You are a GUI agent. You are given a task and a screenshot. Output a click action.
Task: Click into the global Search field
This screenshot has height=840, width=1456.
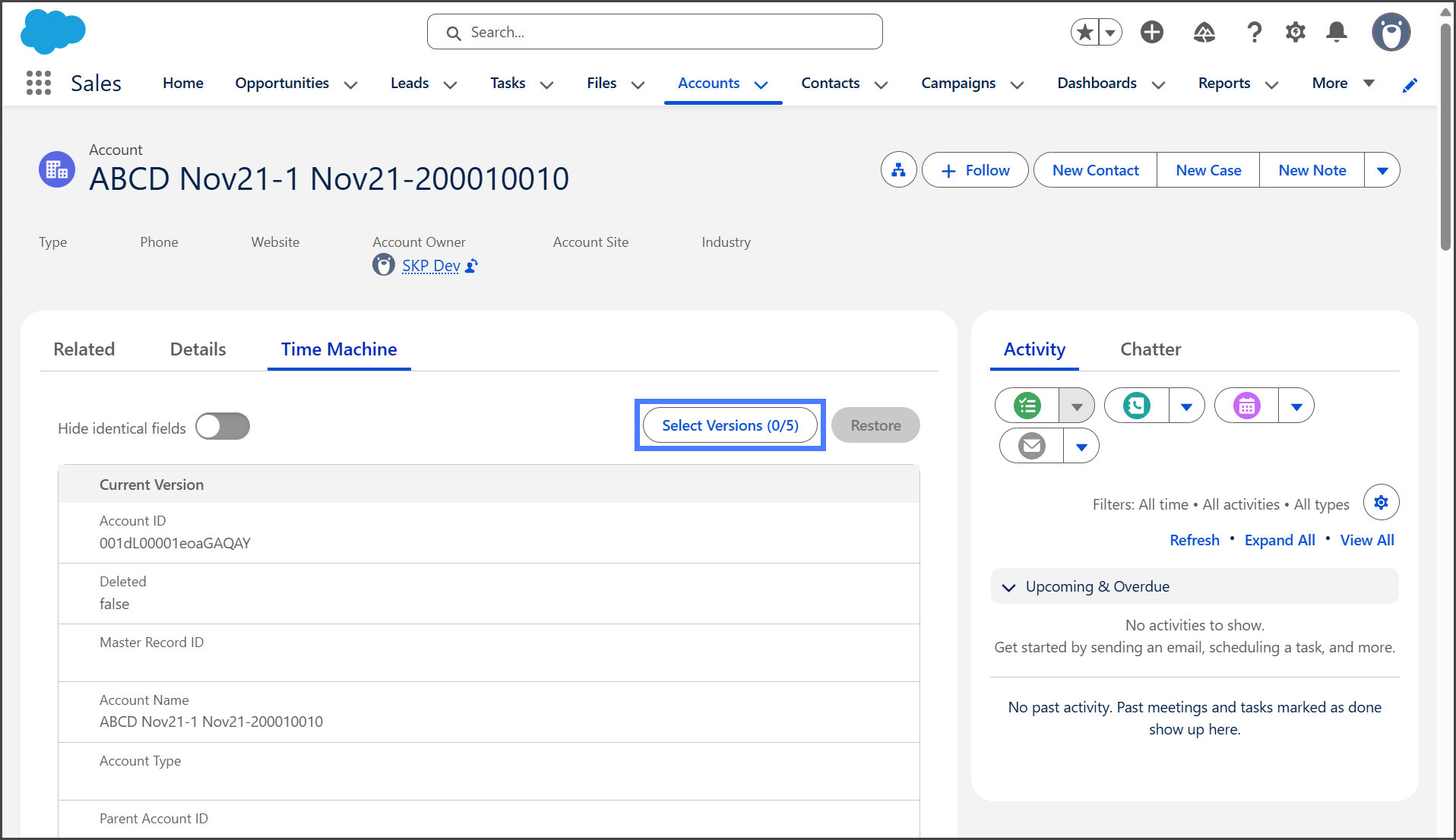click(654, 32)
